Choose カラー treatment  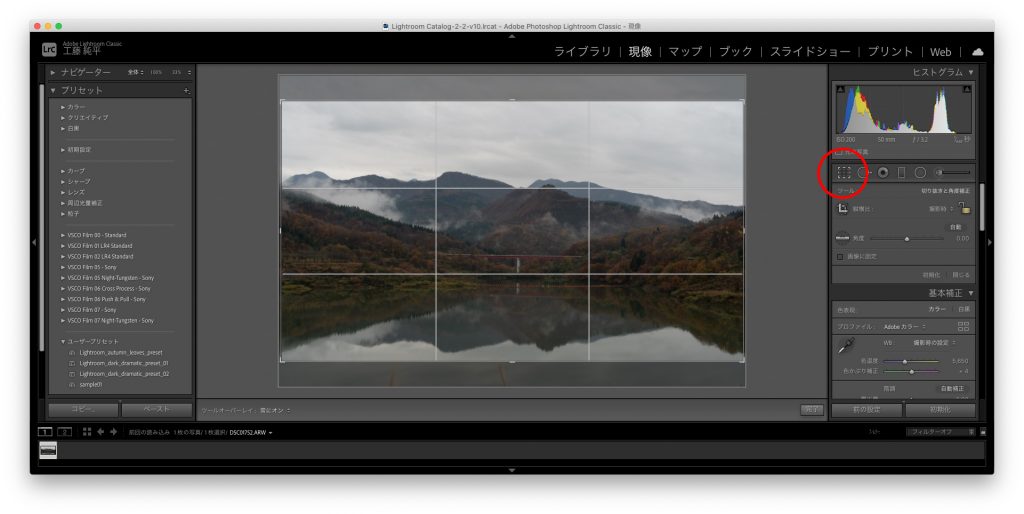click(937, 309)
